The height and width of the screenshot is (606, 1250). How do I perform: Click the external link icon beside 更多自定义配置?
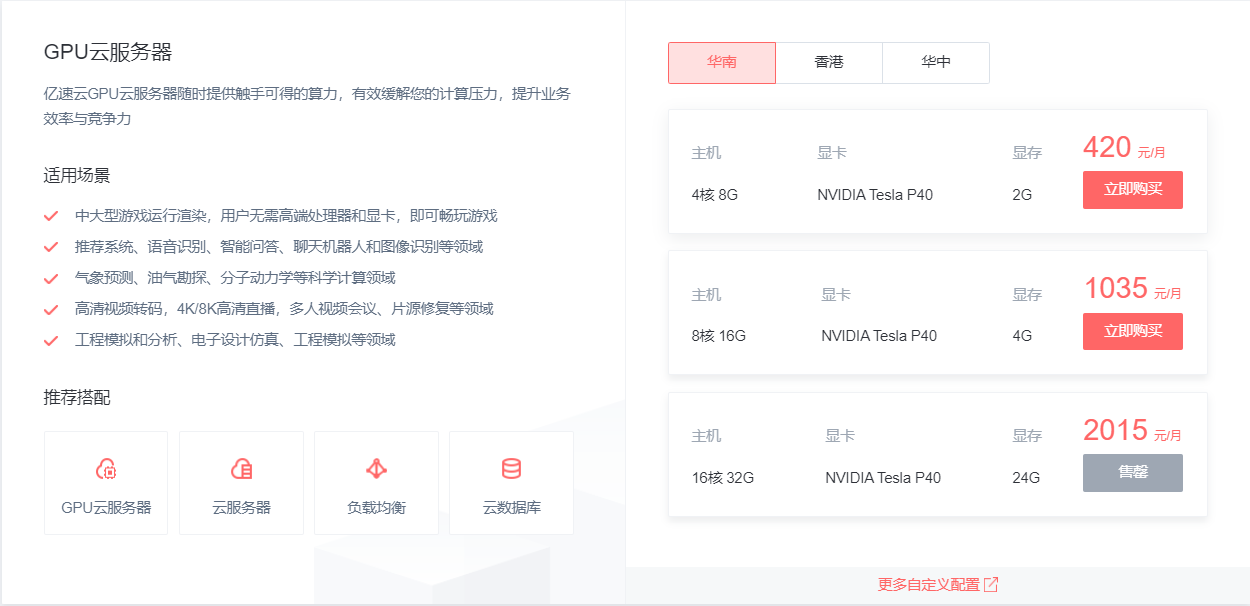pyautogui.click(x=991, y=584)
